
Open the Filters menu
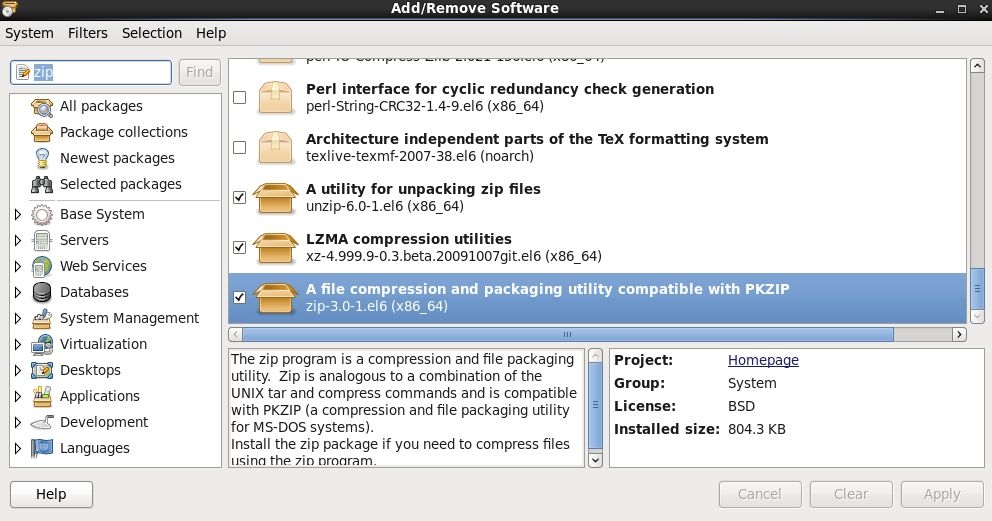tap(87, 33)
